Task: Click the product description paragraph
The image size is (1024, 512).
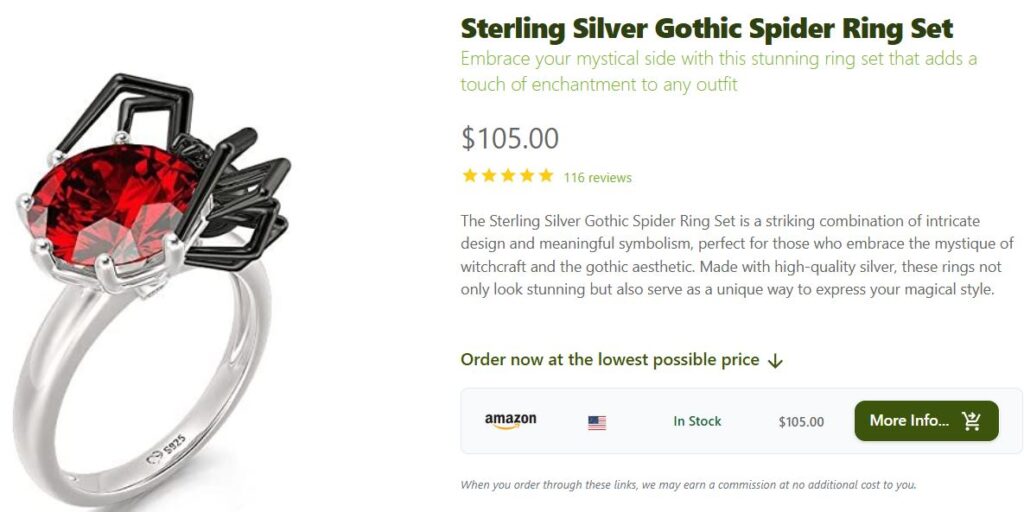Action: 737,255
